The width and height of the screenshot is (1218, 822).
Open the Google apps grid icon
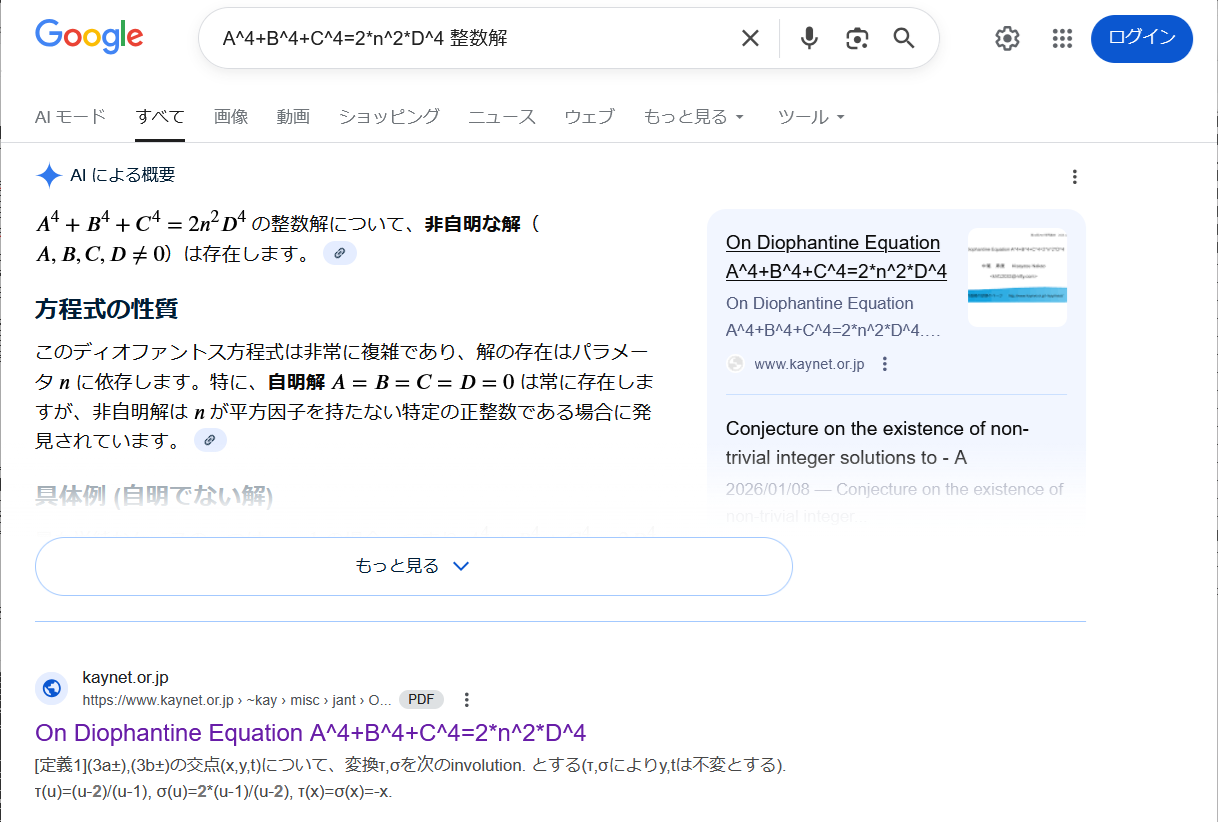point(1062,38)
